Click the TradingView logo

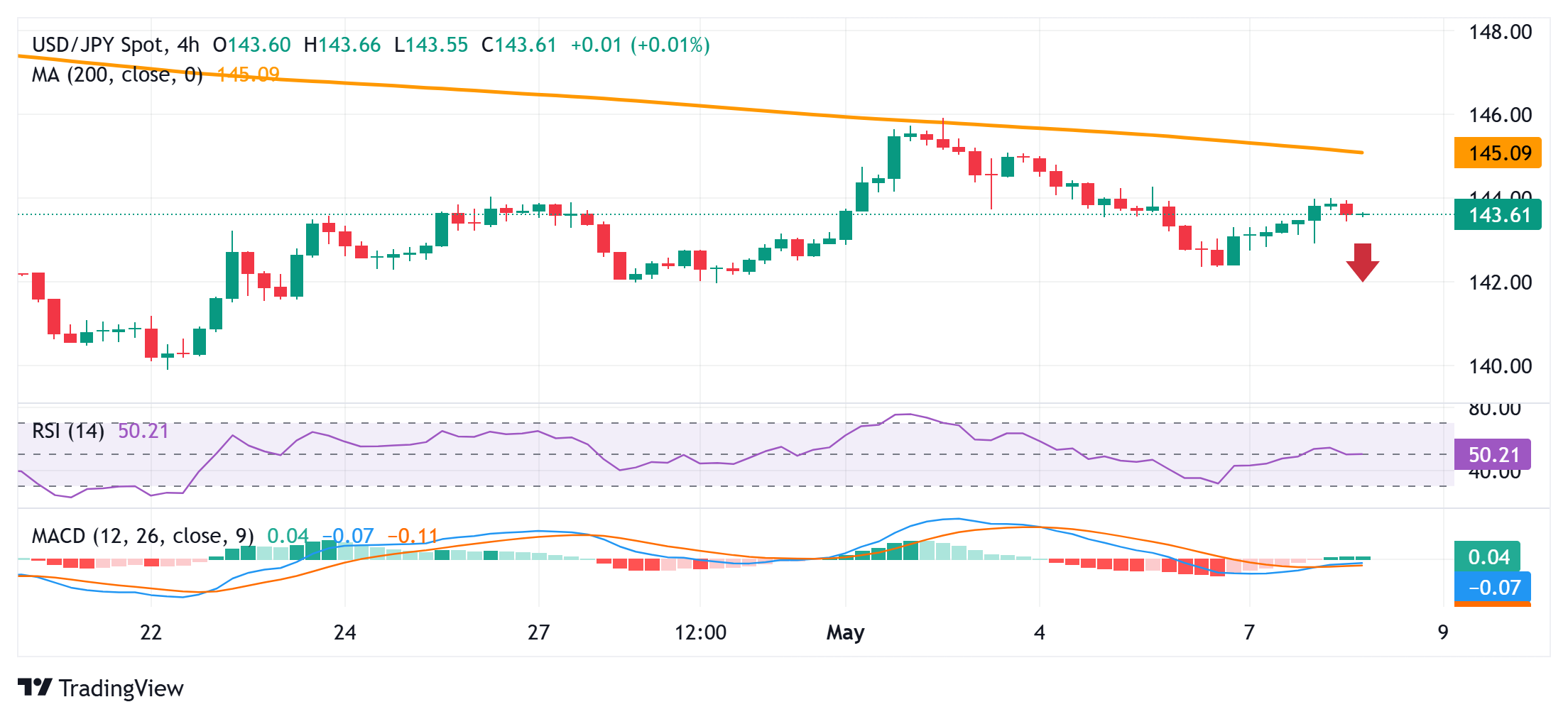click(36, 687)
